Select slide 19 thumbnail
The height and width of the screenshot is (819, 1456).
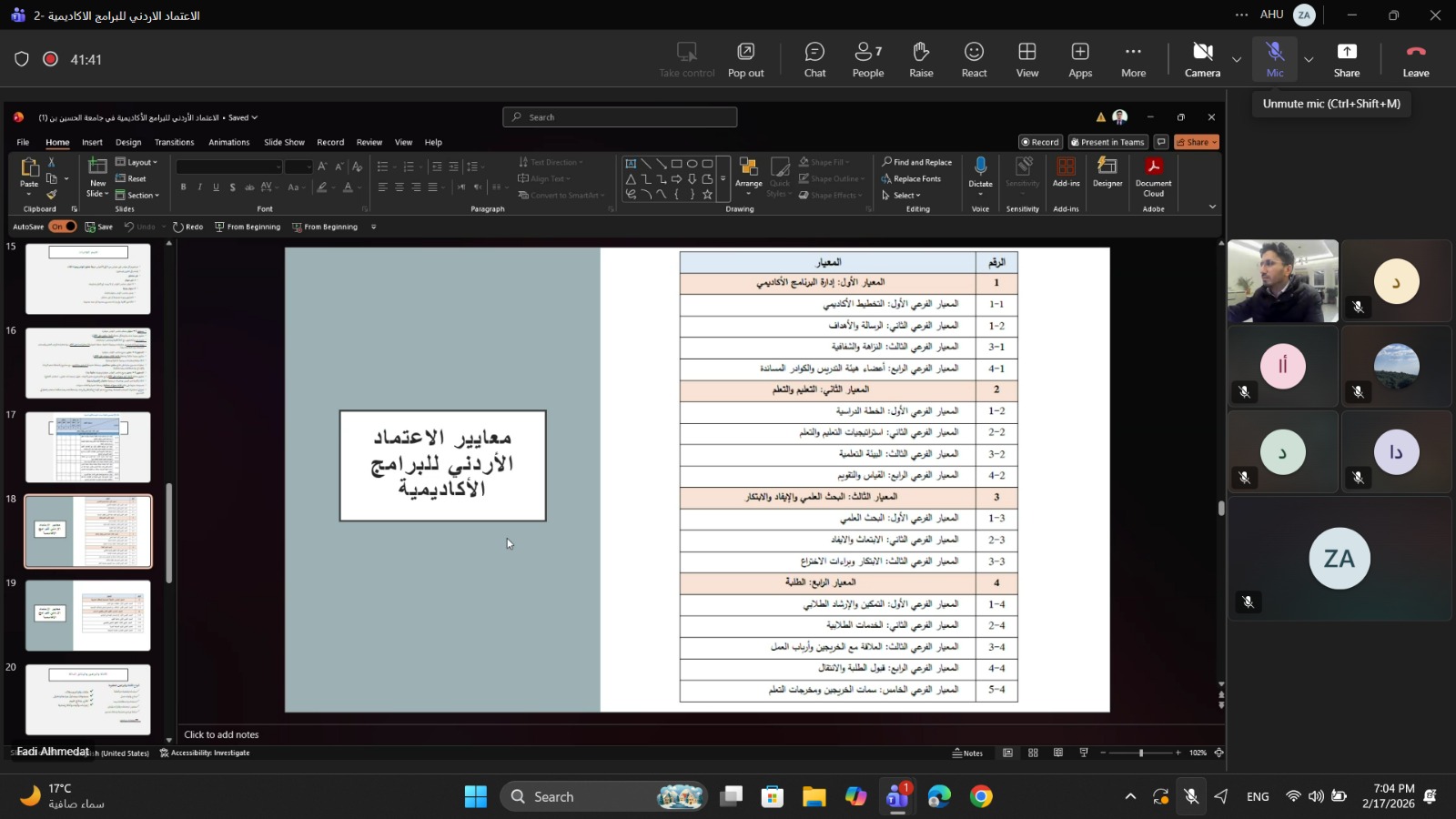point(88,615)
